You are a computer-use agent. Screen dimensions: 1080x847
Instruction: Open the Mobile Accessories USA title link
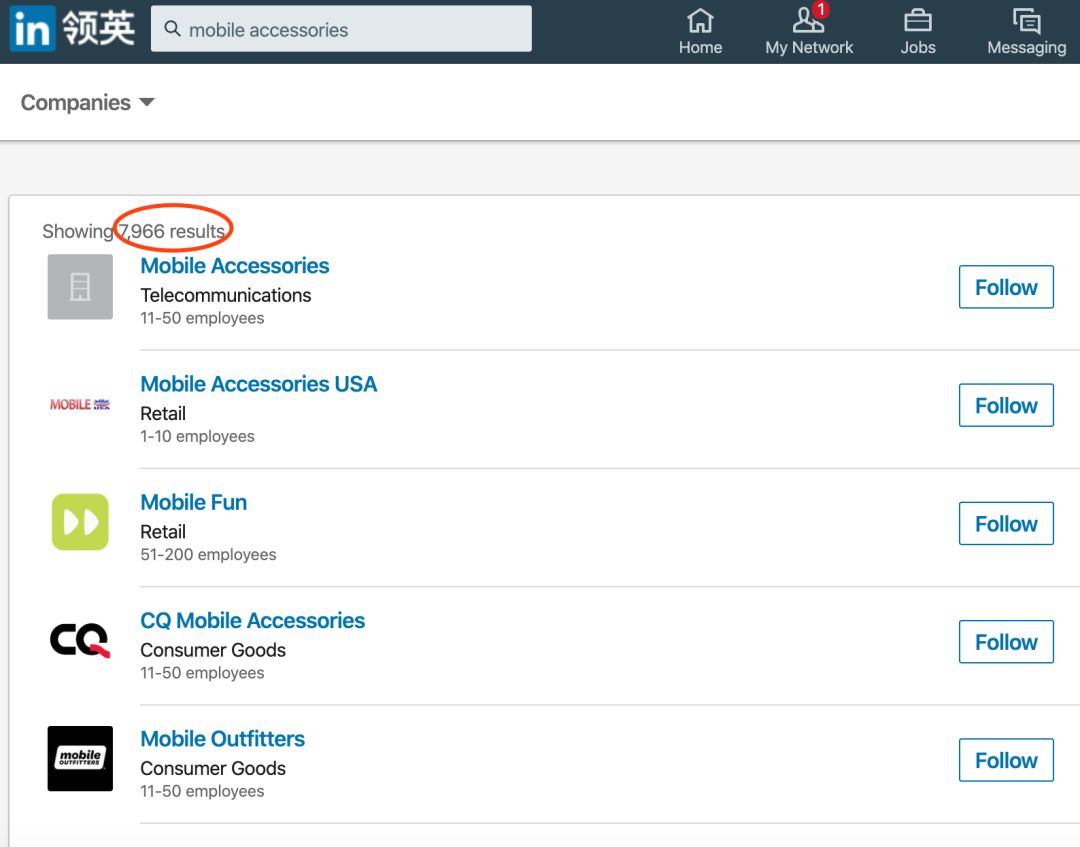(x=258, y=384)
